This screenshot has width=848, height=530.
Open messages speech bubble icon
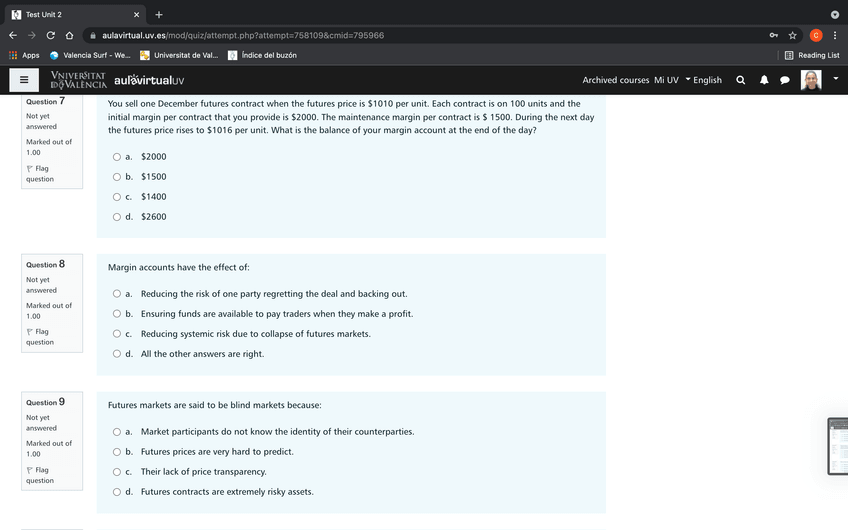click(x=785, y=80)
